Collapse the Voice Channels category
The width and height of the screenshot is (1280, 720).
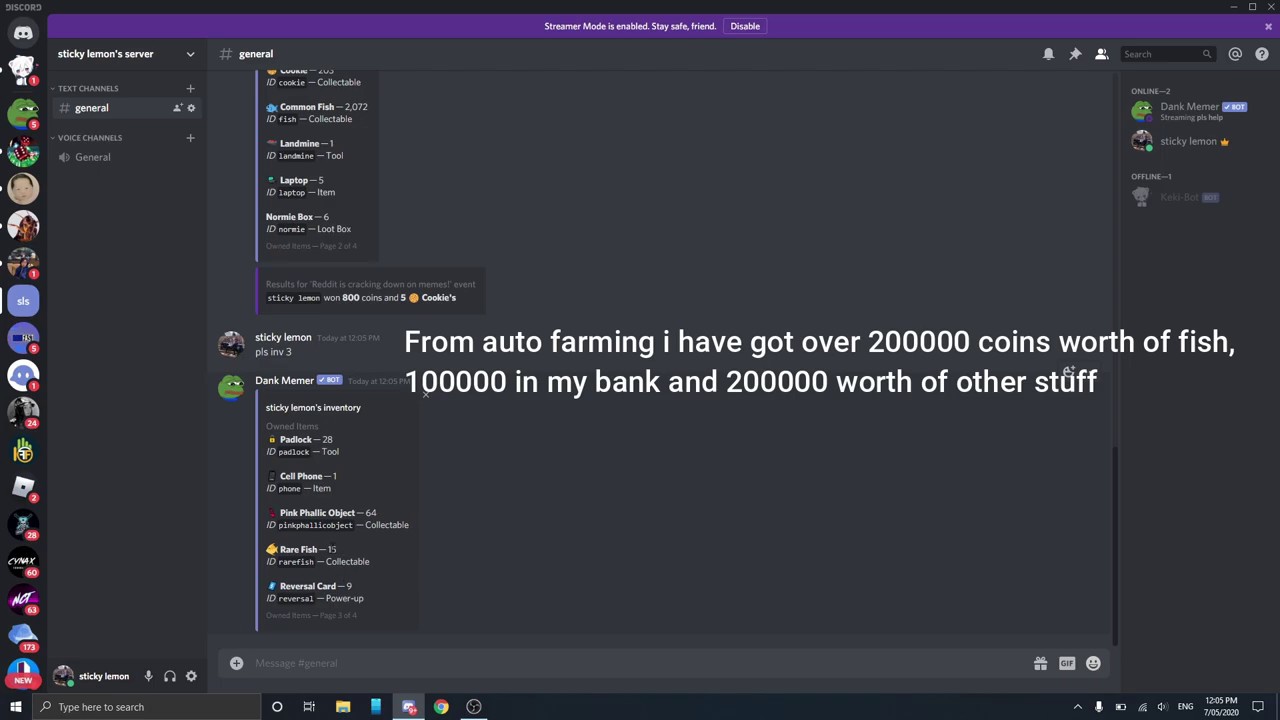click(x=89, y=138)
